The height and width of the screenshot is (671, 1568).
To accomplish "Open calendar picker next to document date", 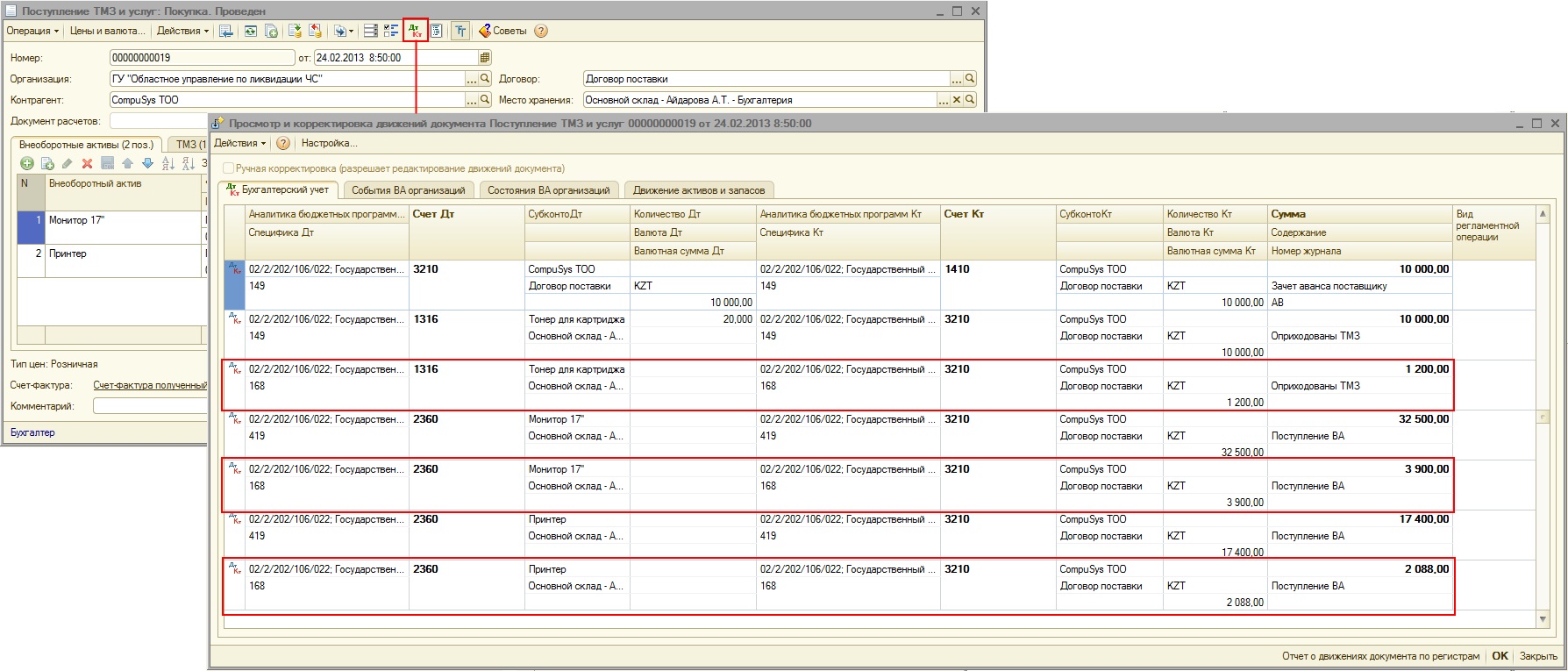I will 485,58.
